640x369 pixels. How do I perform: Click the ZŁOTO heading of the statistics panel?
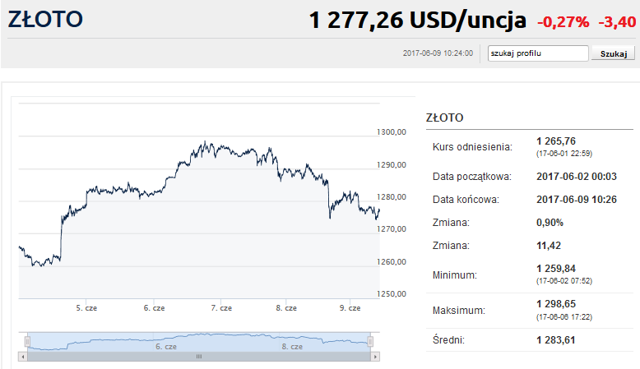tap(444, 118)
